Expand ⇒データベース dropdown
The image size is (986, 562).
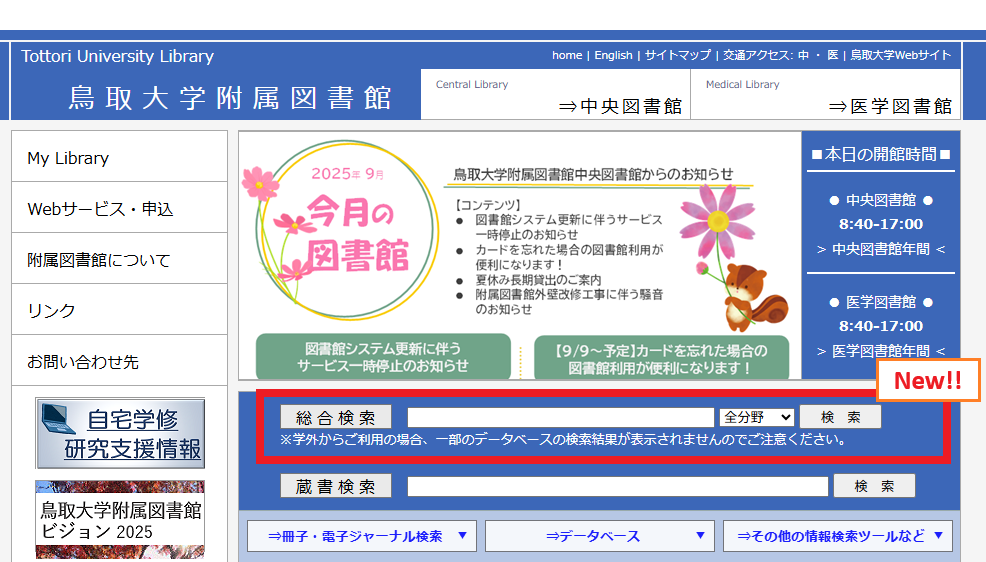pyautogui.click(x=599, y=536)
